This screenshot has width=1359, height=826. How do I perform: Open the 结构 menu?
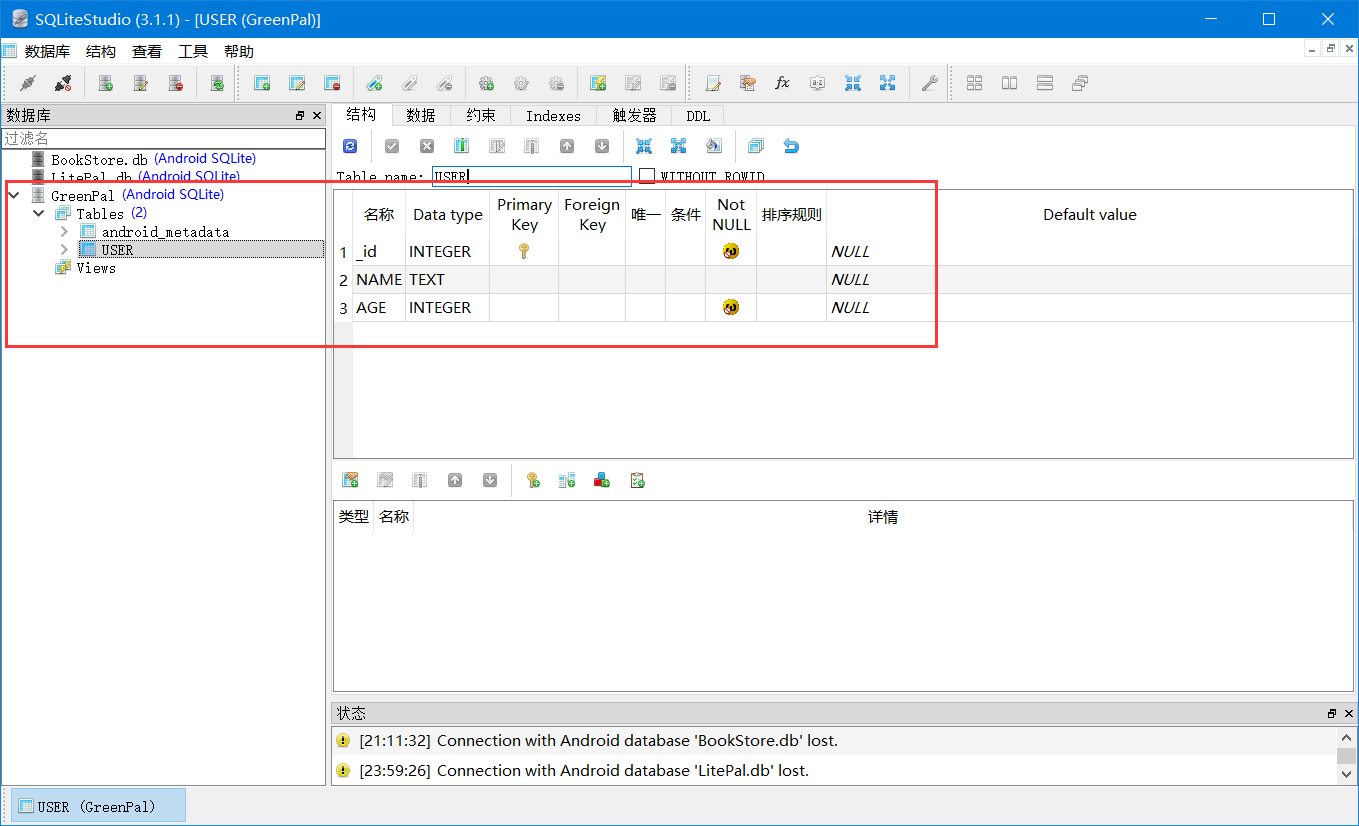[101, 52]
